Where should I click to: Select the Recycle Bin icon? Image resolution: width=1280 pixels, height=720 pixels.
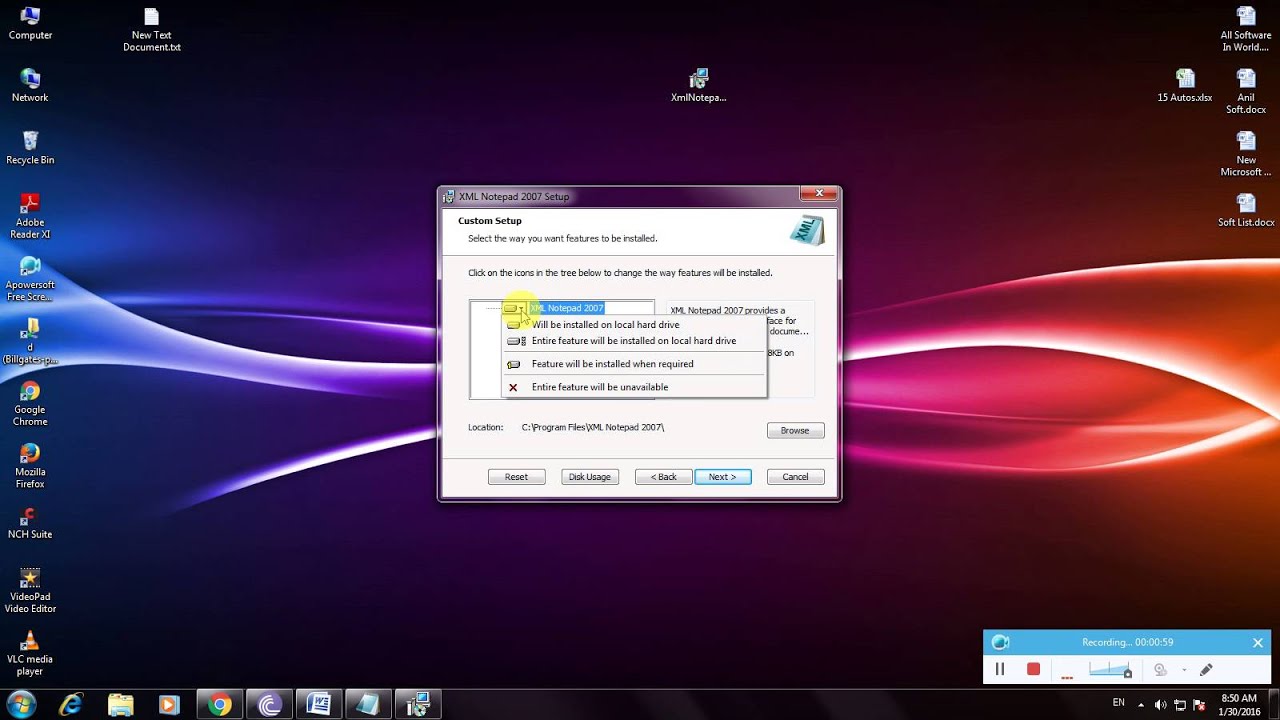click(30, 147)
